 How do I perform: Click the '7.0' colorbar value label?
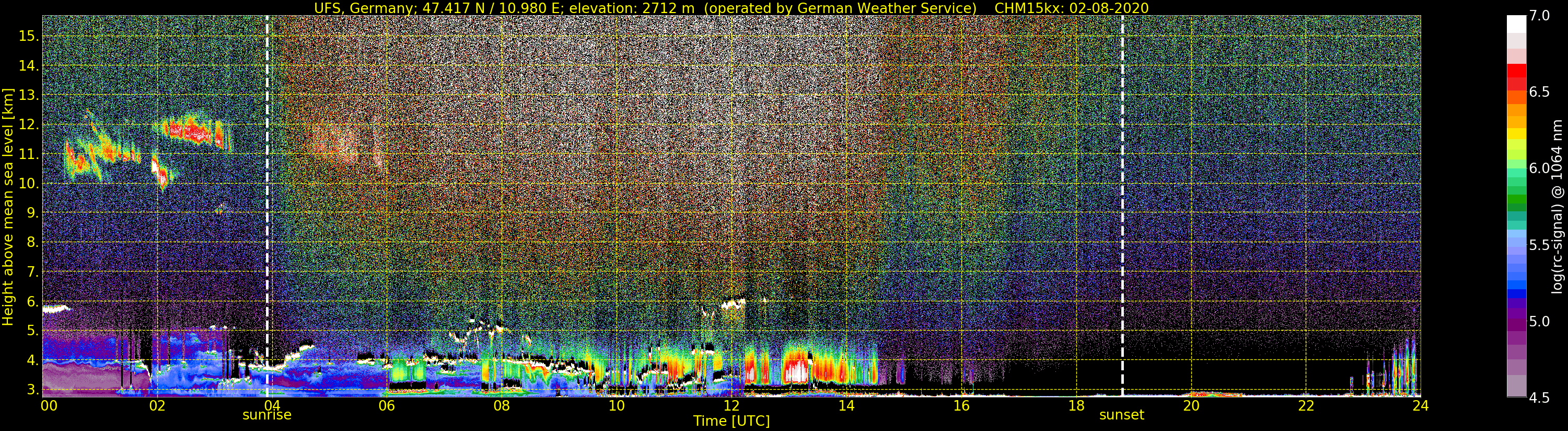(x=1539, y=16)
